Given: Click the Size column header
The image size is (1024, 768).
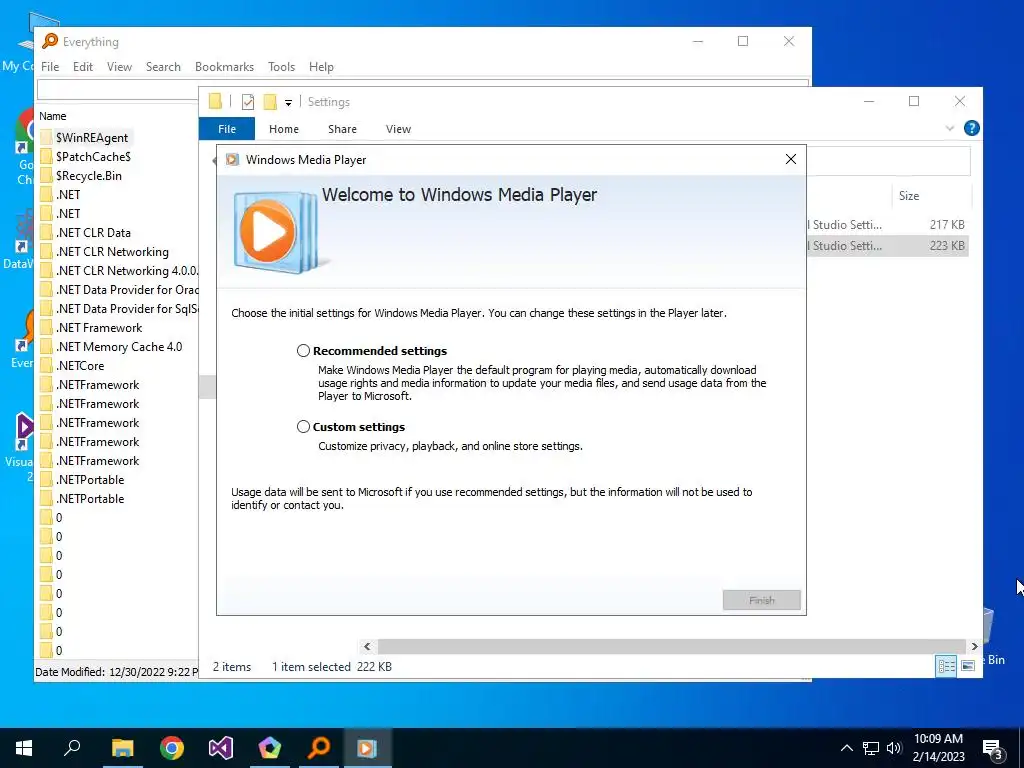Looking at the screenshot, I should [908, 195].
